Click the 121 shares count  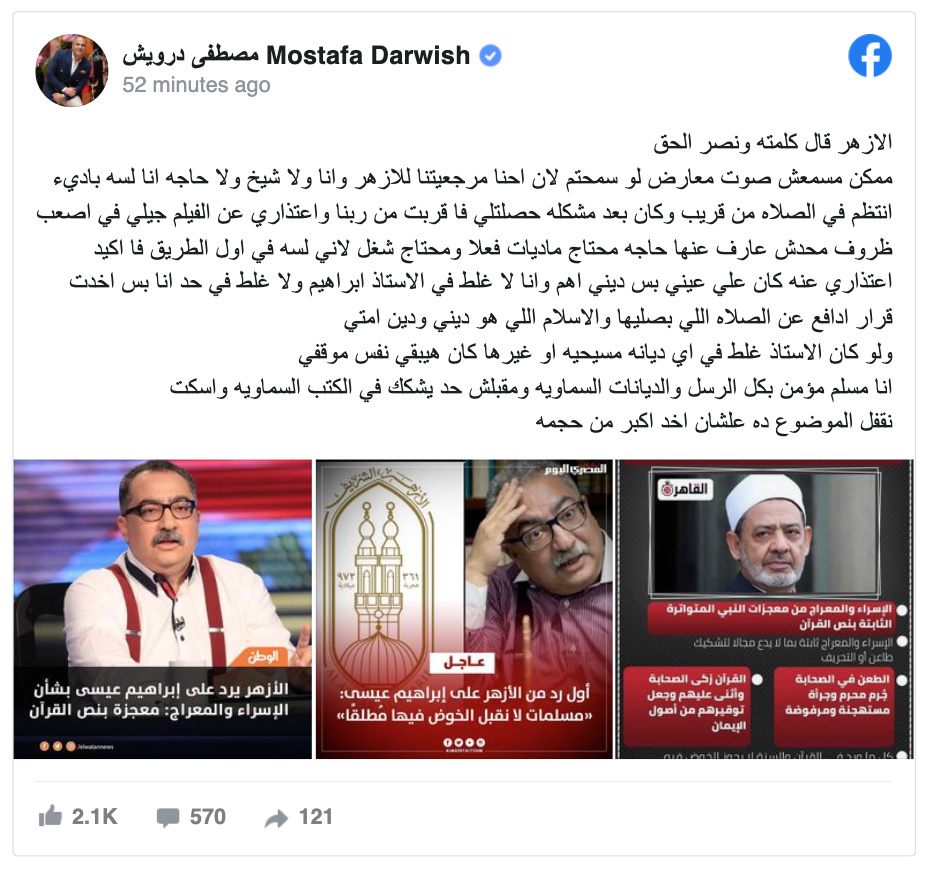pos(316,817)
